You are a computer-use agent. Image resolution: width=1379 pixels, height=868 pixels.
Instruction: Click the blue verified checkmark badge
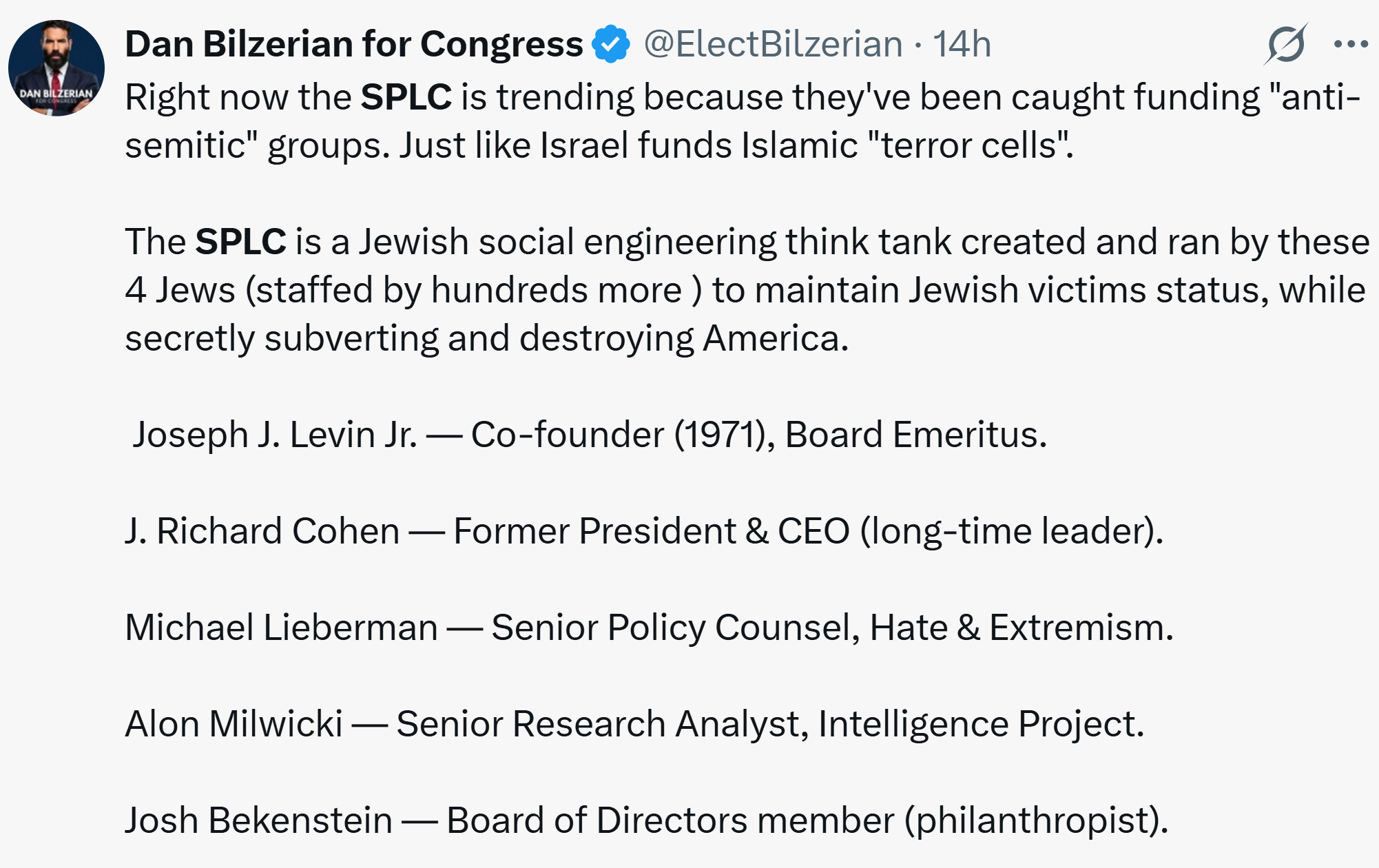click(611, 44)
